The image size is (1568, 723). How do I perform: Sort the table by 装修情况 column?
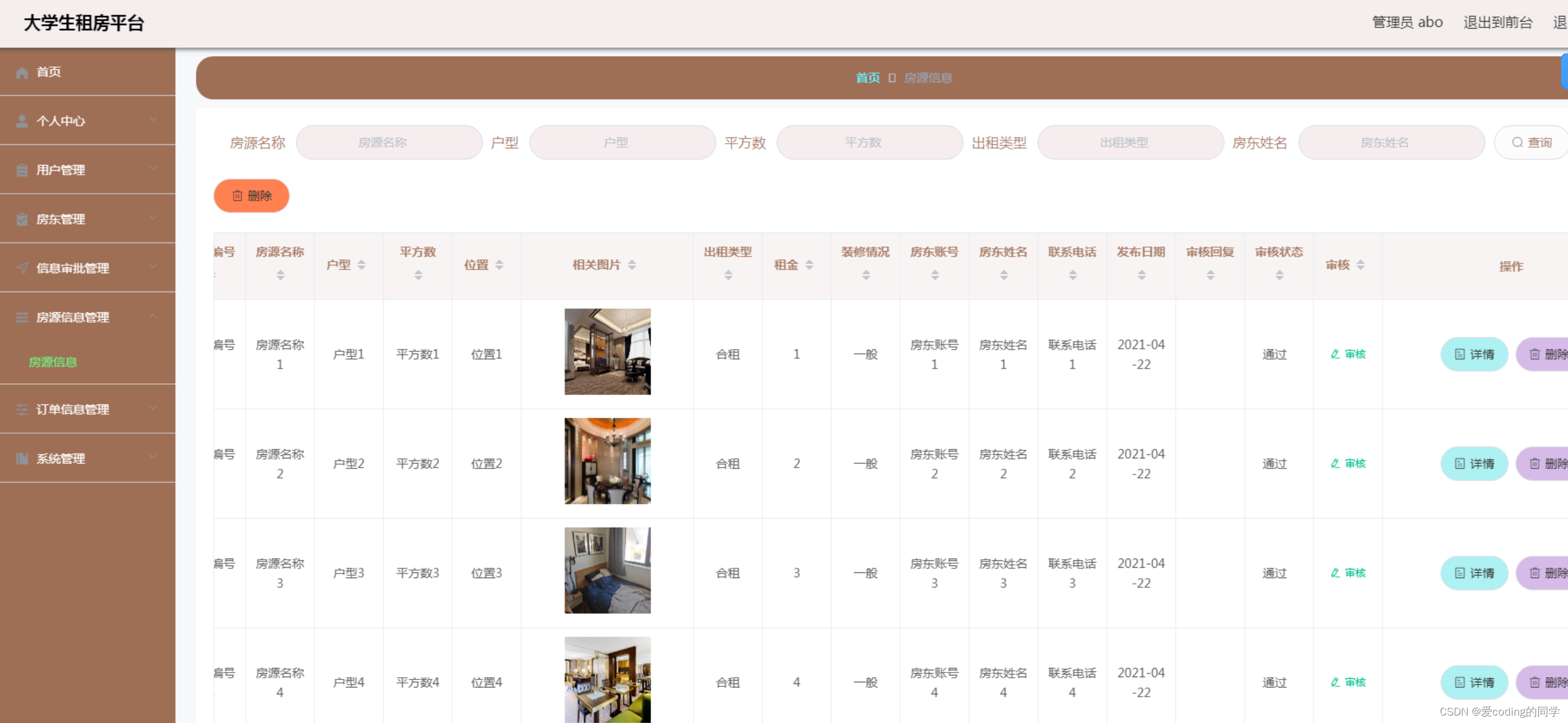coord(865,276)
